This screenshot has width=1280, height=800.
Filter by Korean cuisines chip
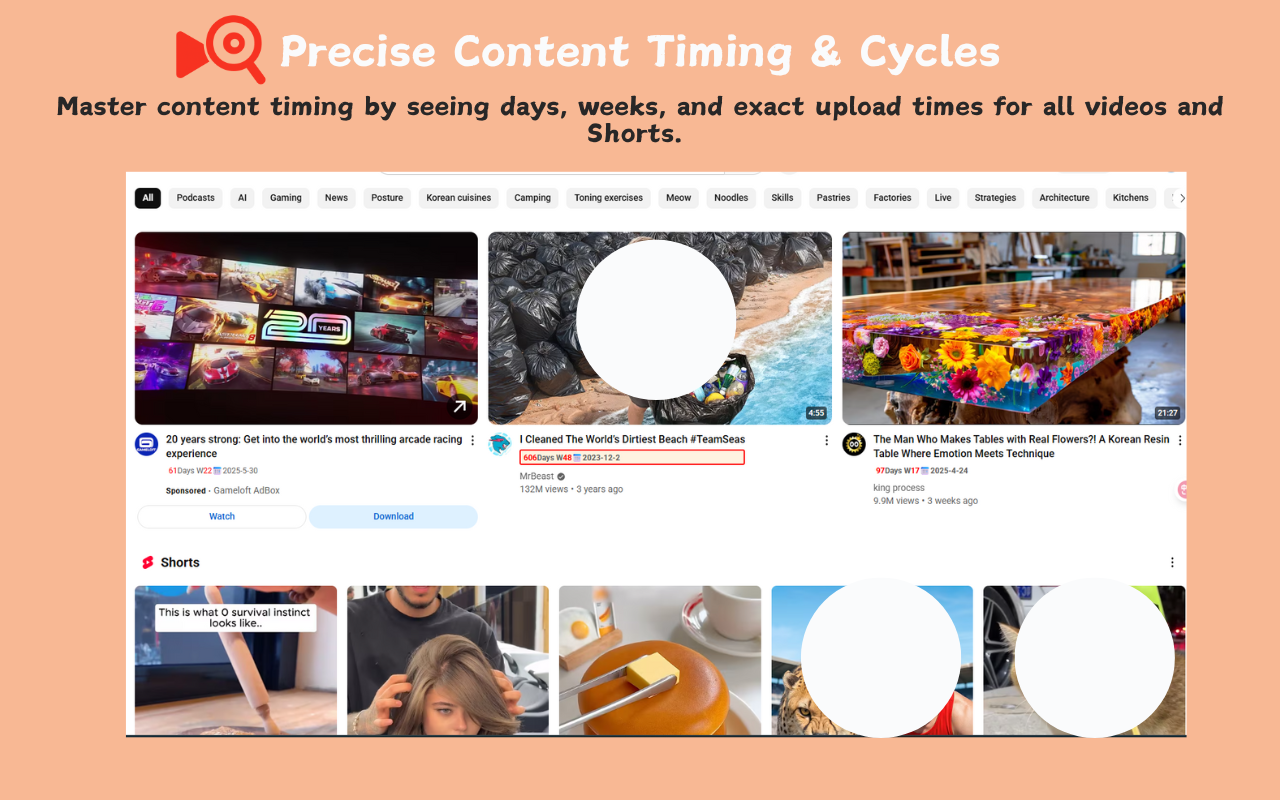pos(459,198)
